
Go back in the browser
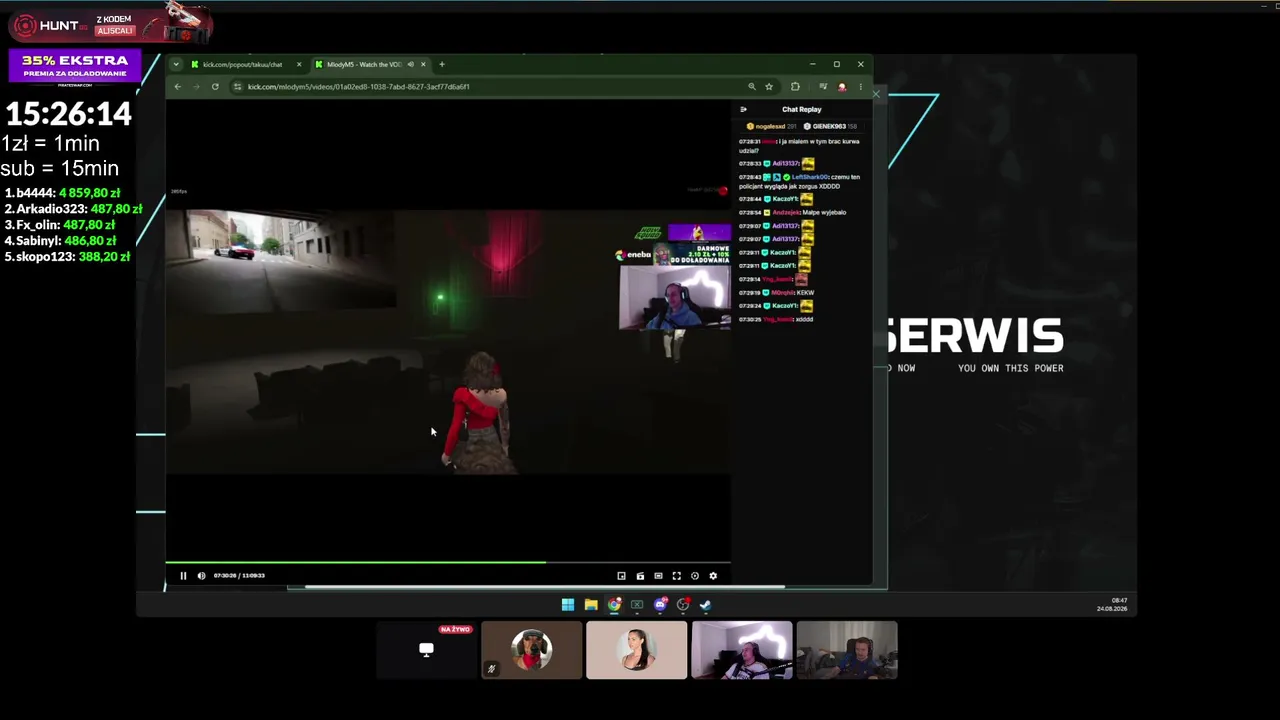(178, 87)
